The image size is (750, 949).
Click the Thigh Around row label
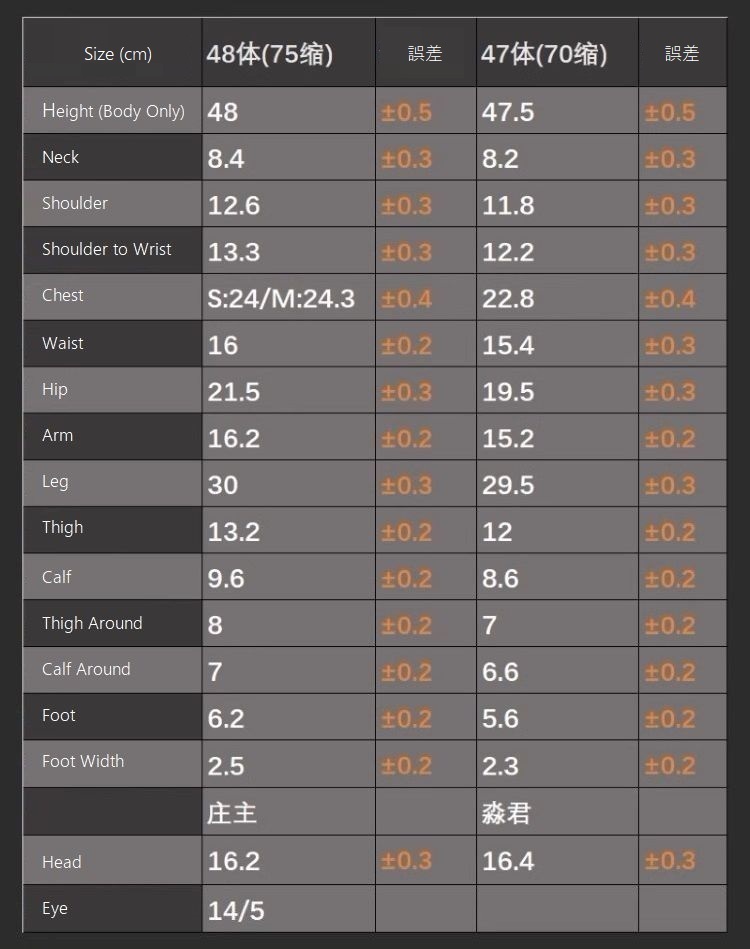click(92, 623)
